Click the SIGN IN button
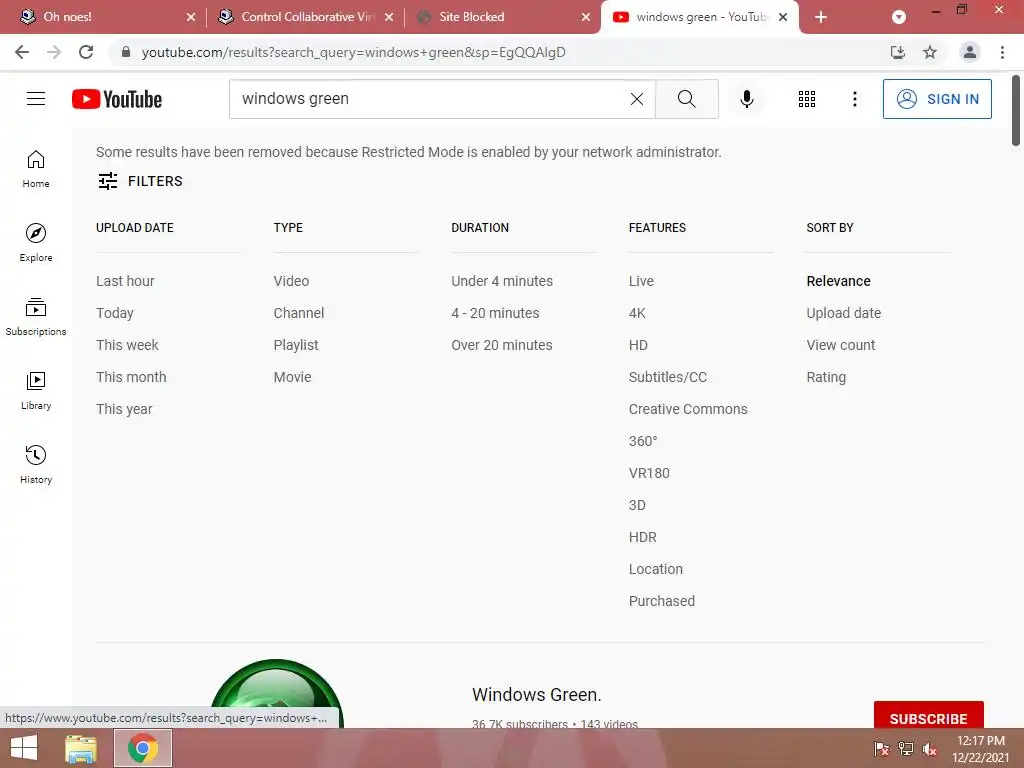Screen dimensions: 1024x768 pos(937,99)
